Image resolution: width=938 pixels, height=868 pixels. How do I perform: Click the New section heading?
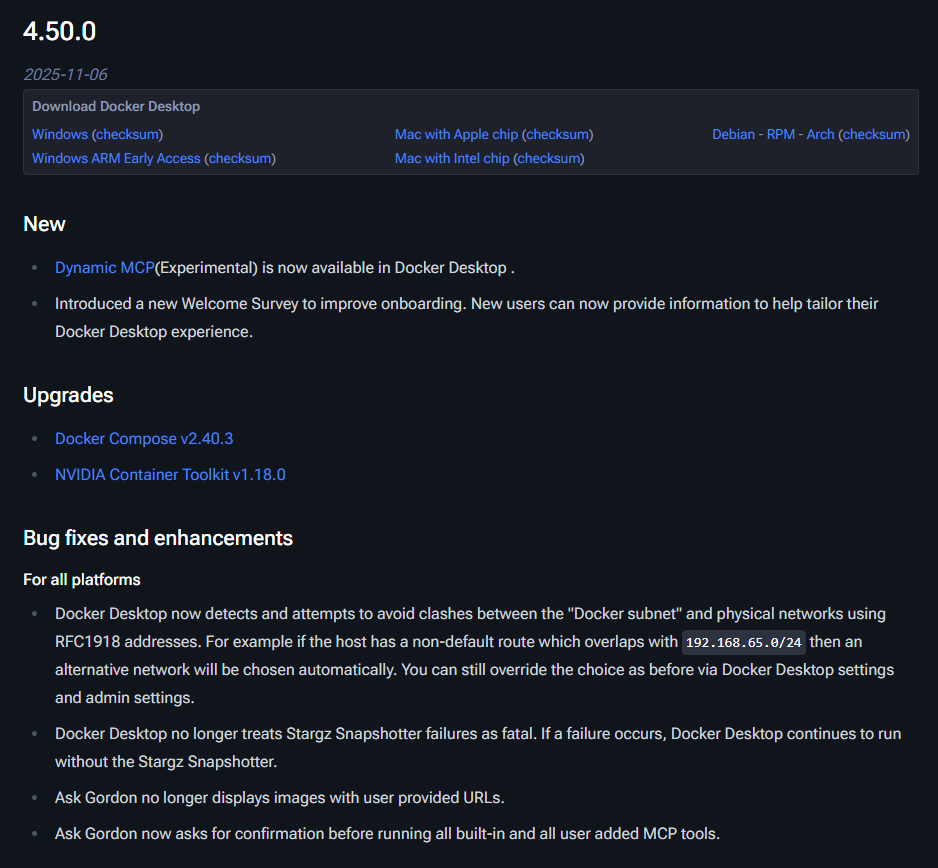click(x=44, y=224)
